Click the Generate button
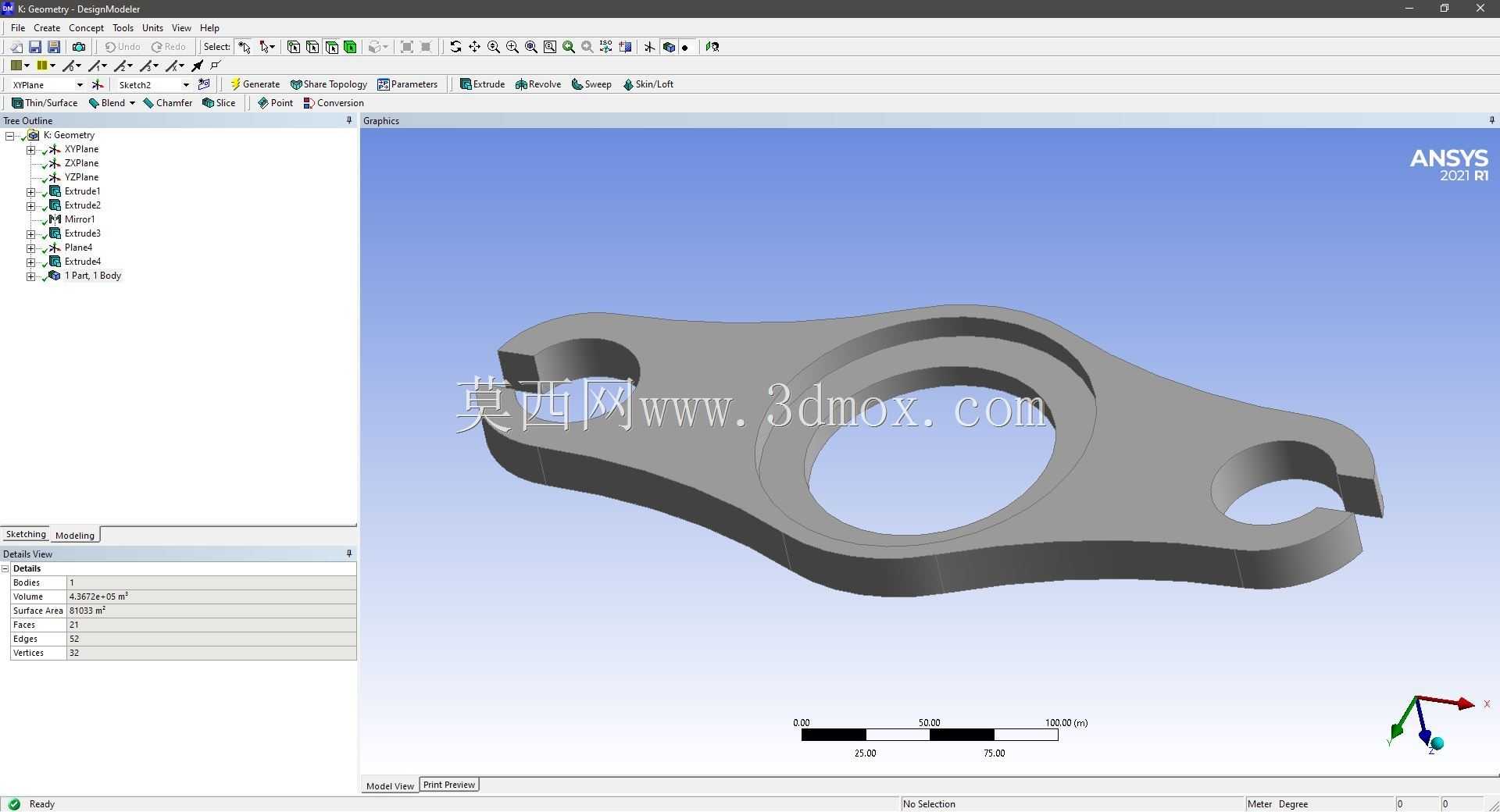The image size is (1500, 812). point(255,84)
